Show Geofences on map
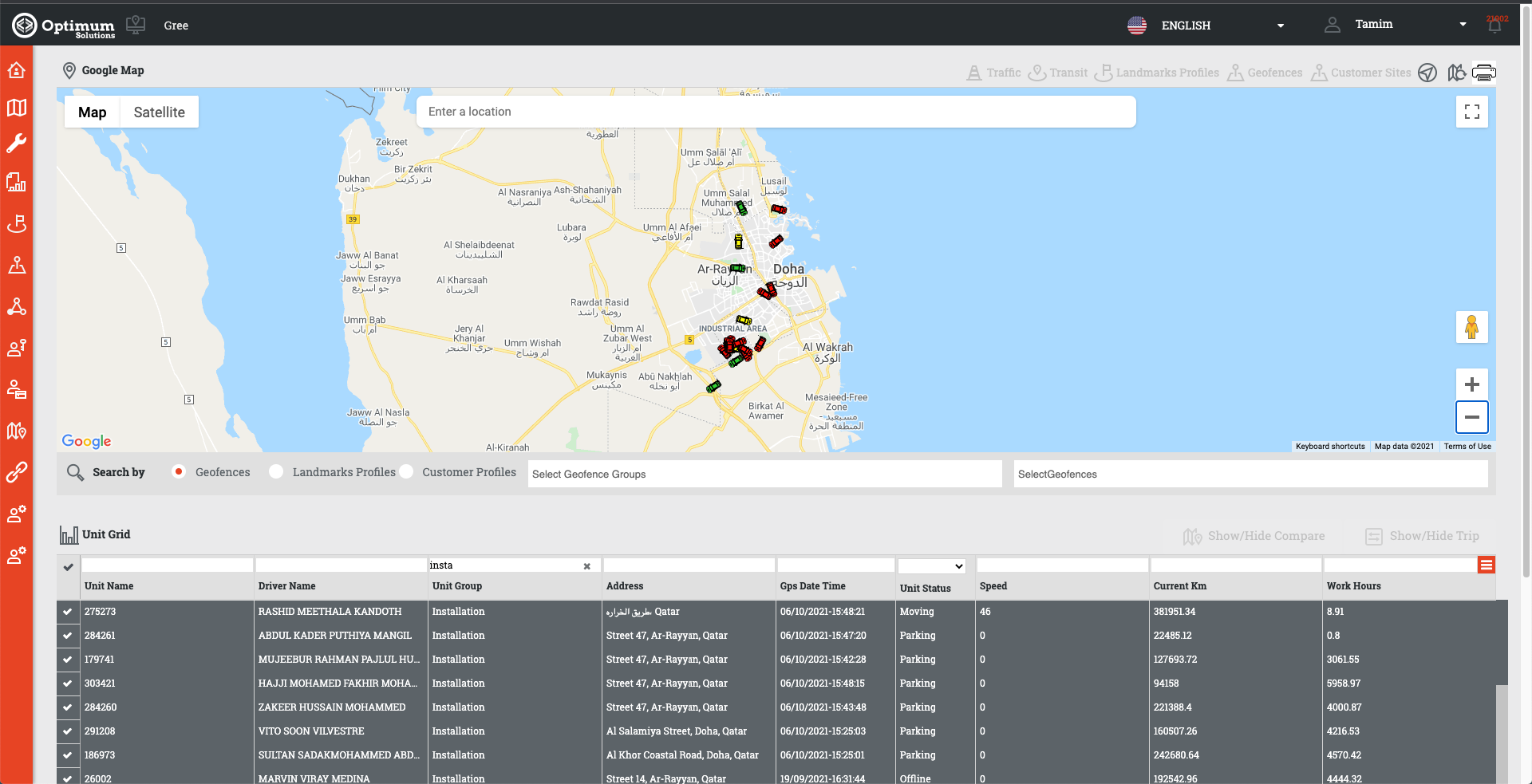Image resolution: width=1532 pixels, height=784 pixels. point(1265,73)
